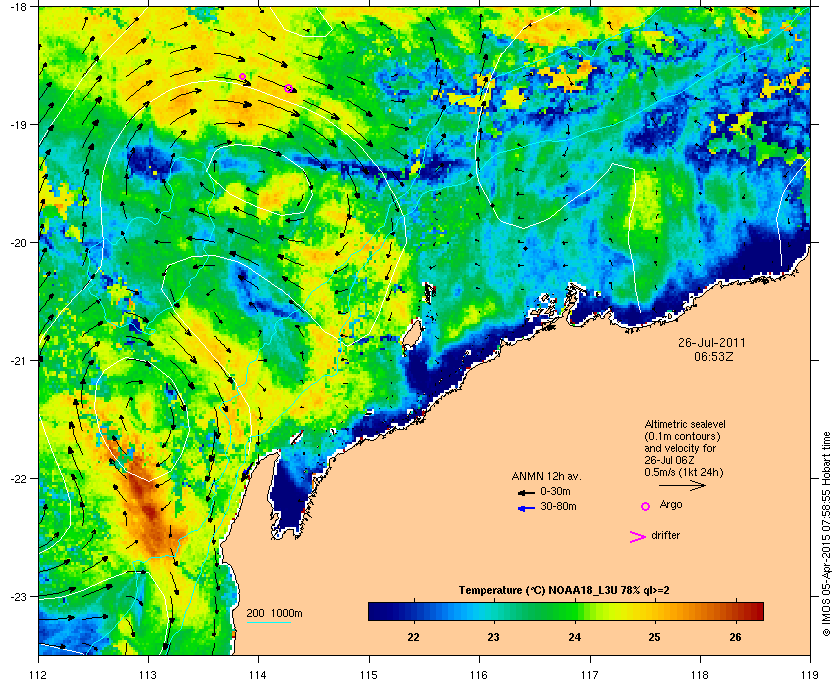Click the 'Argo' legend label
This screenshot has height=680, width=840.
[x=671, y=505]
